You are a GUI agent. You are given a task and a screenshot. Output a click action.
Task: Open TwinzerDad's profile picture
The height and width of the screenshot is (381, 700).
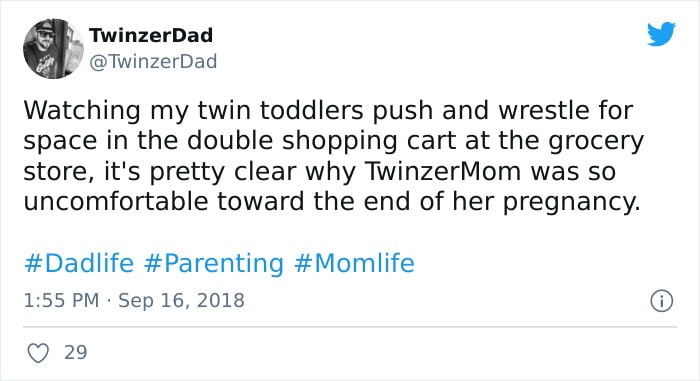tap(53, 49)
